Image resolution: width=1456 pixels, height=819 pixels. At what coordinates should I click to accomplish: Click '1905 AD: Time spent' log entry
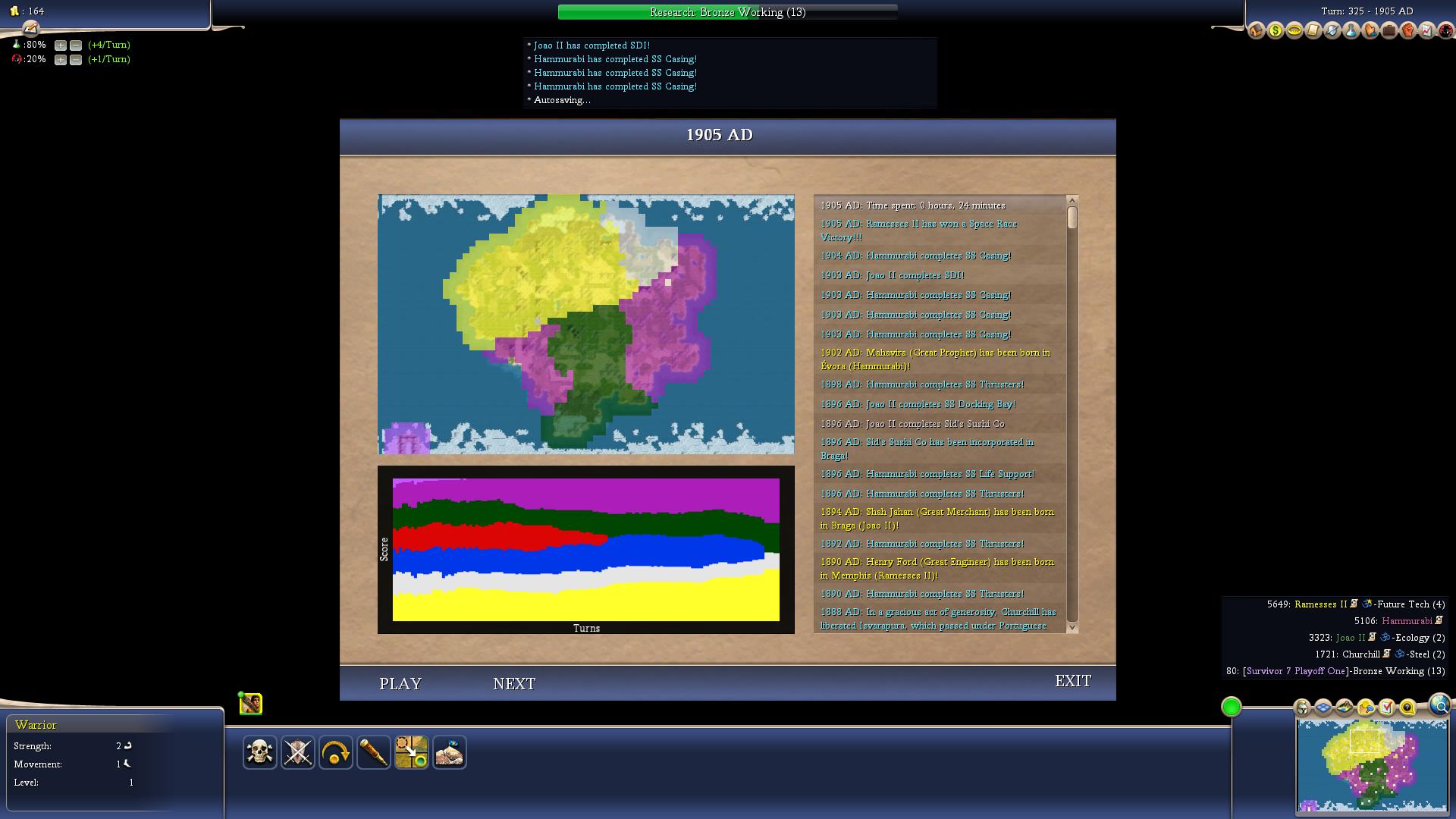pyautogui.click(x=940, y=206)
